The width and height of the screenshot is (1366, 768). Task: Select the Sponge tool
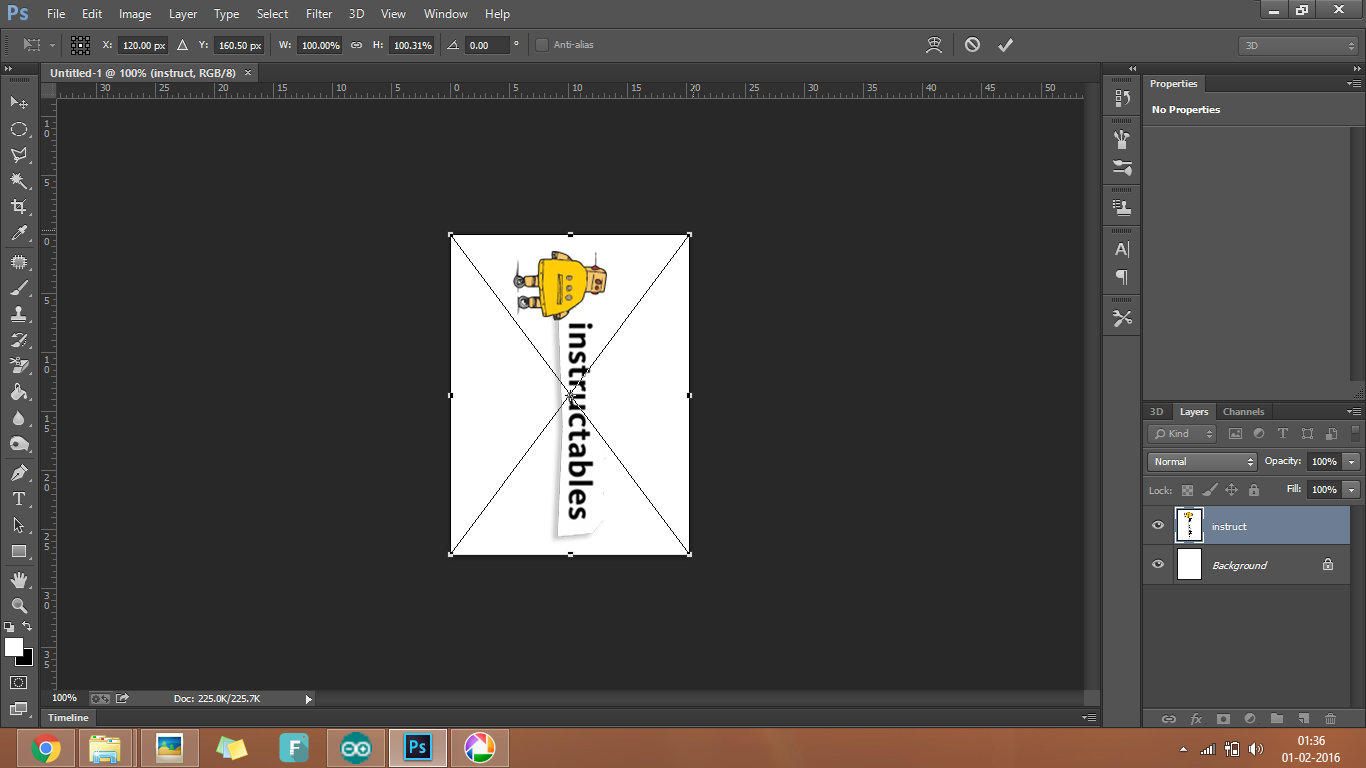pyautogui.click(x=19, y=445)
